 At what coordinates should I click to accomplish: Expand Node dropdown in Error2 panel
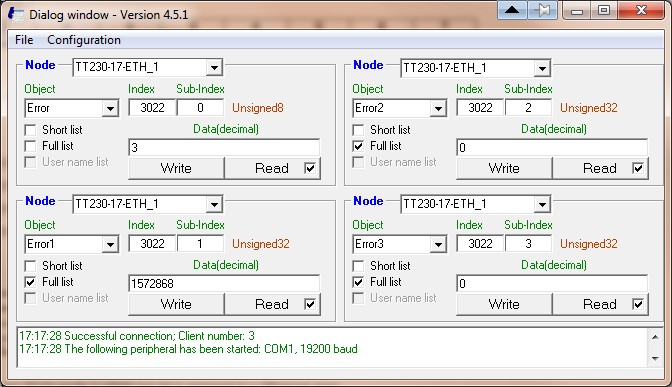542,68
